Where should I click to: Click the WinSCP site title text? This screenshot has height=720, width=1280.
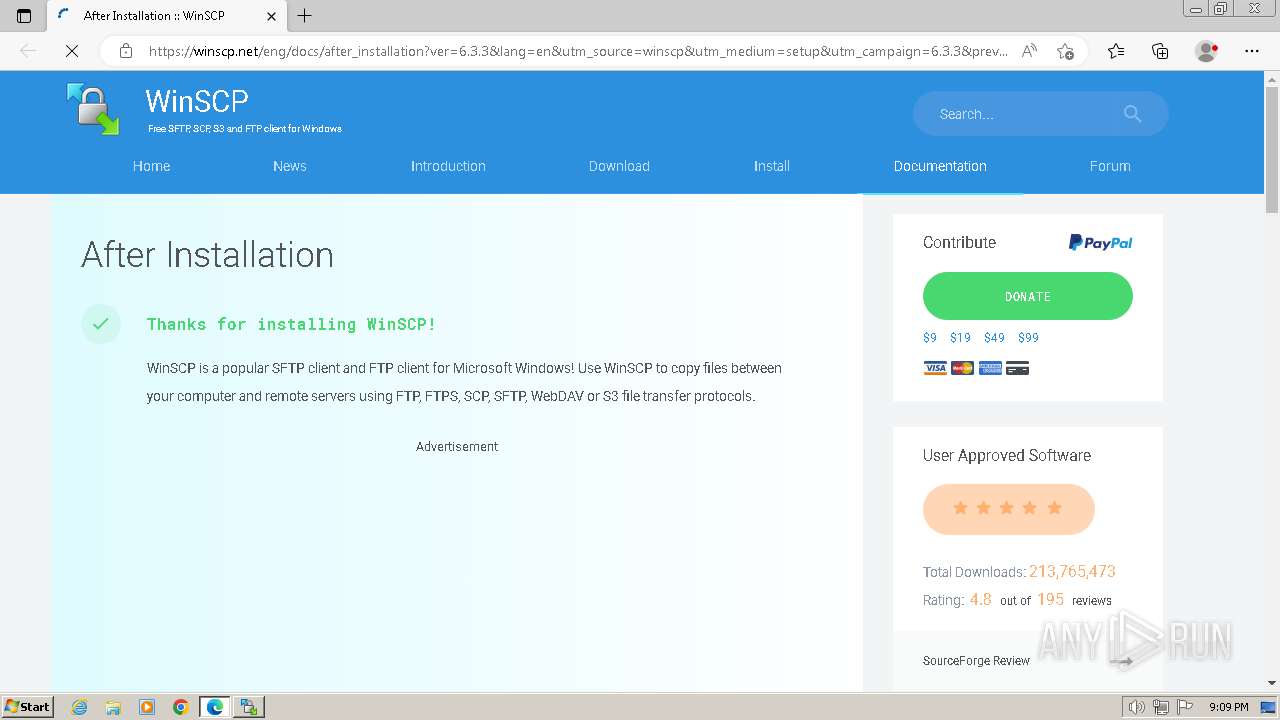point(197,101)
